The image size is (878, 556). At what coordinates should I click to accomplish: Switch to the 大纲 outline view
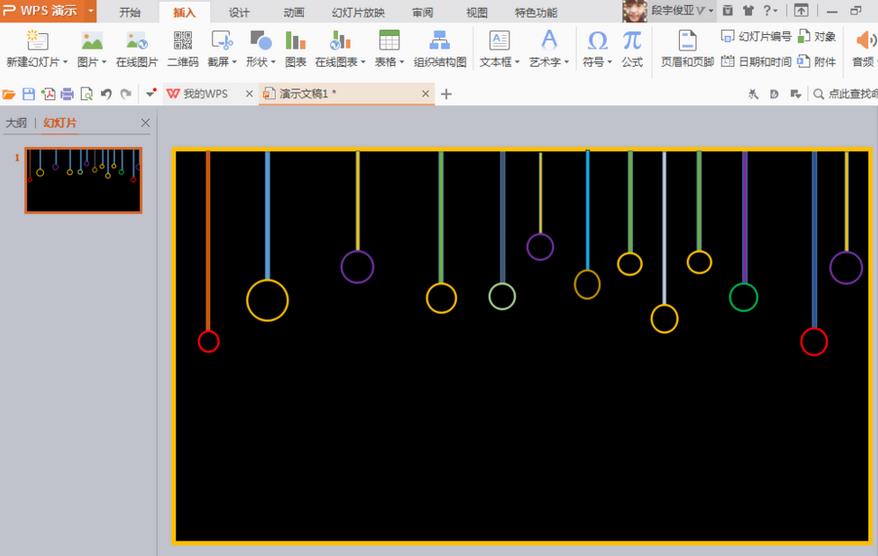click(16, 123)
